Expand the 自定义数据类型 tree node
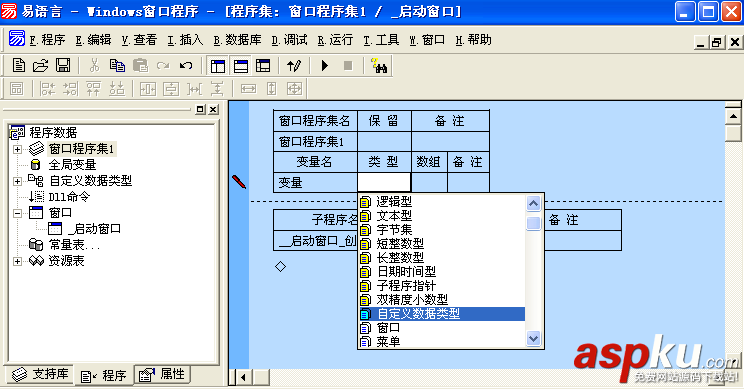This screenshot has width=744, height=389. 17,181
